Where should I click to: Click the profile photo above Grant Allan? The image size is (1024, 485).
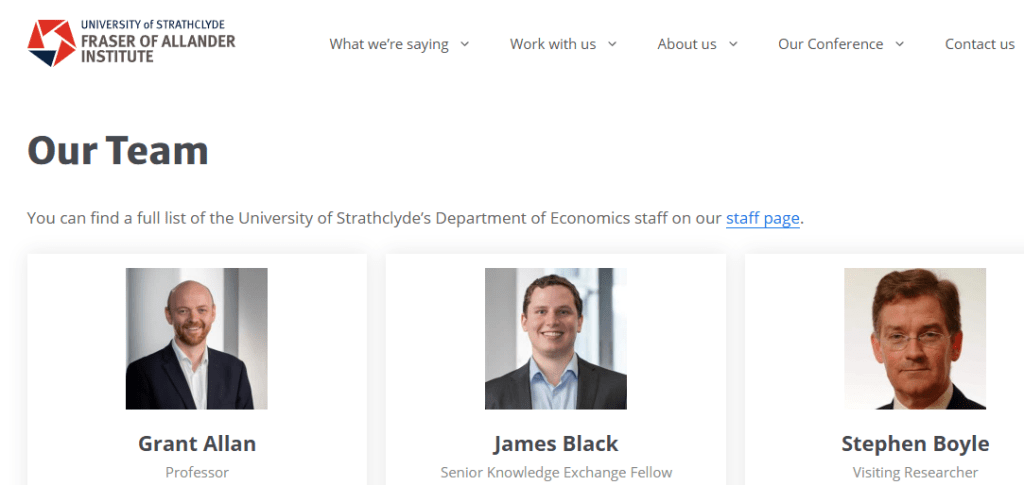(x=197, y=338)
